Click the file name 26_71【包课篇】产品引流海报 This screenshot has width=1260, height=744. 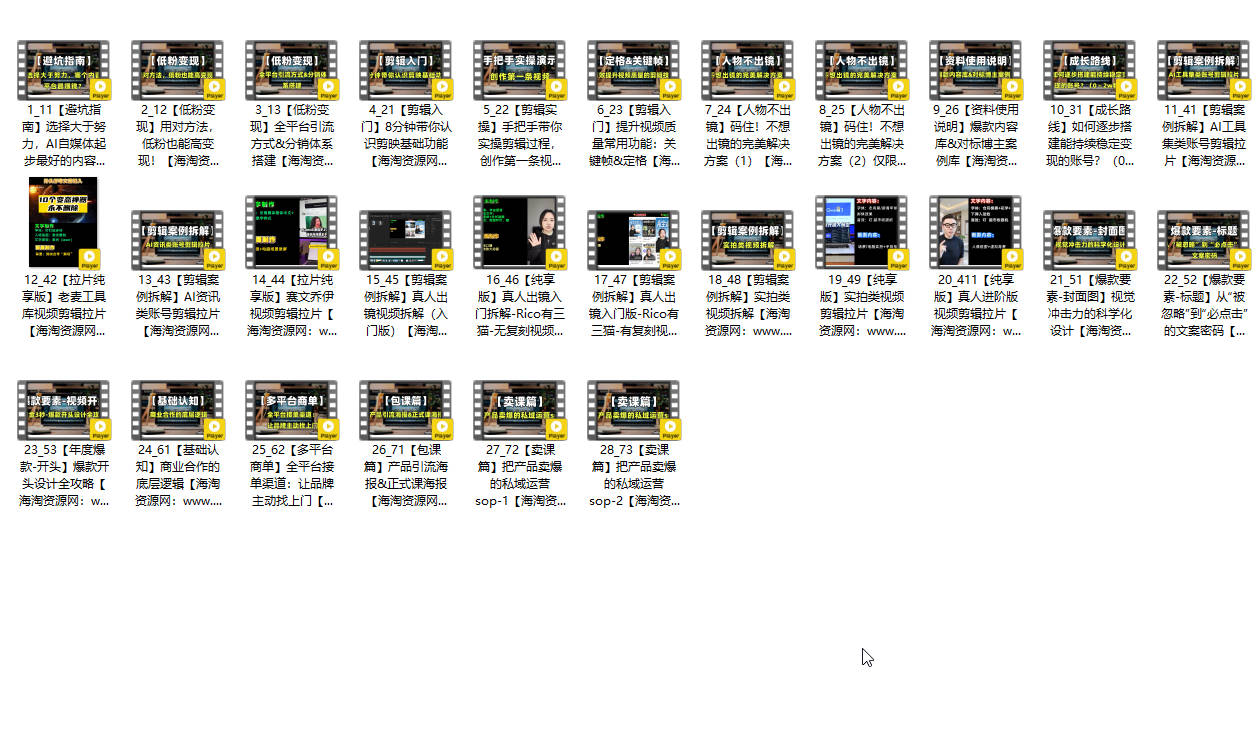point(406,475)
